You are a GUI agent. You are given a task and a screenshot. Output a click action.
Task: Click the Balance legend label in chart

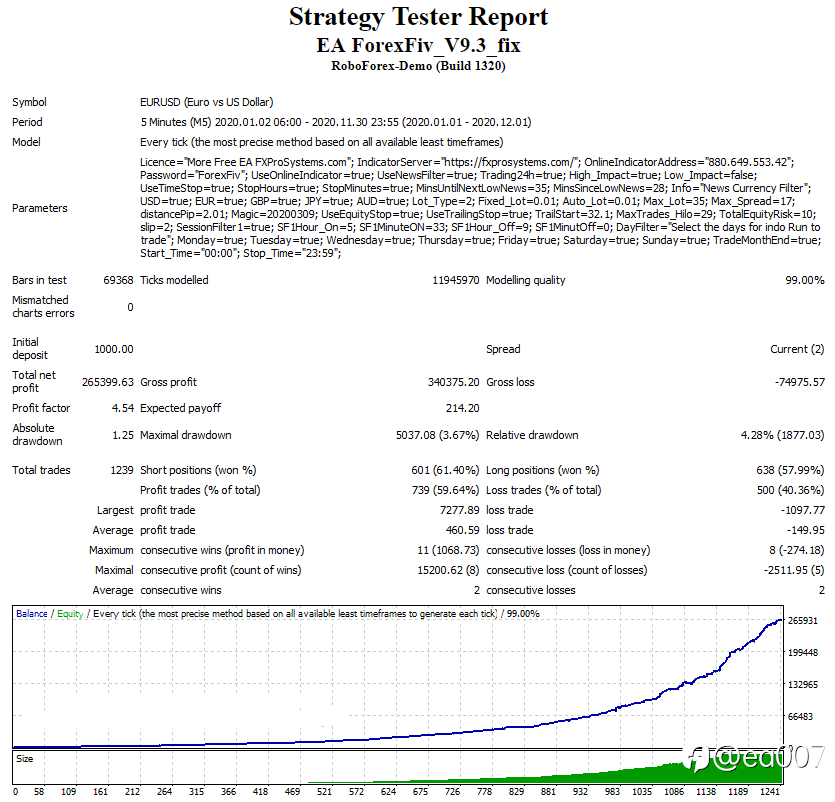[x=32, y=613]
